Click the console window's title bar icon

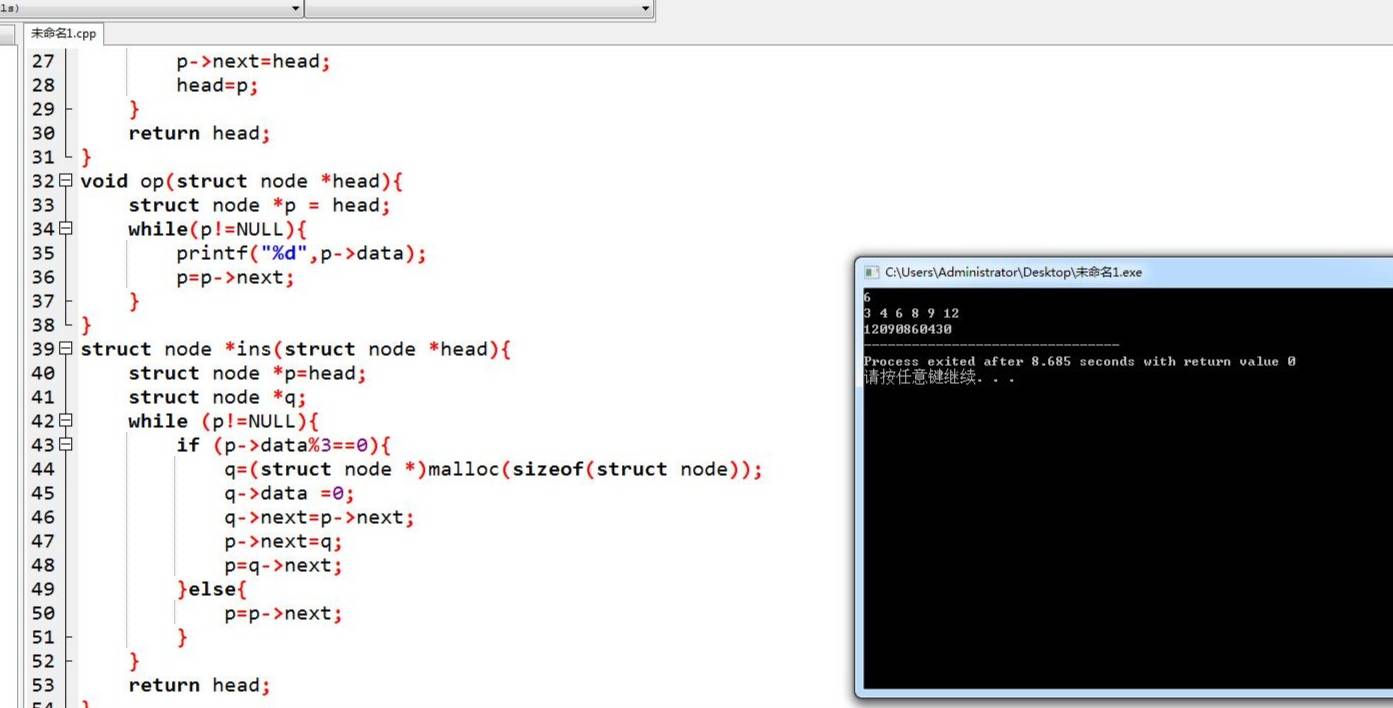871,272
